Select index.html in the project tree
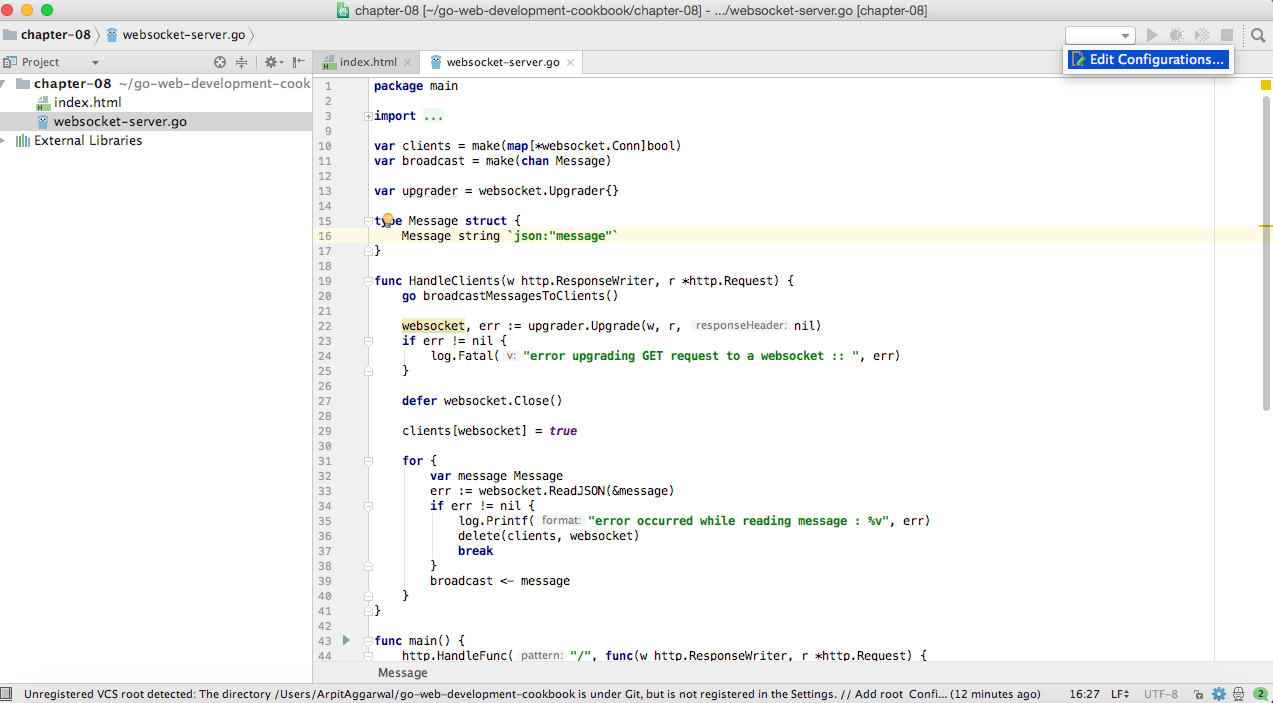Image resolution: width=1273 pixels, height=703 pixels. 88,103
